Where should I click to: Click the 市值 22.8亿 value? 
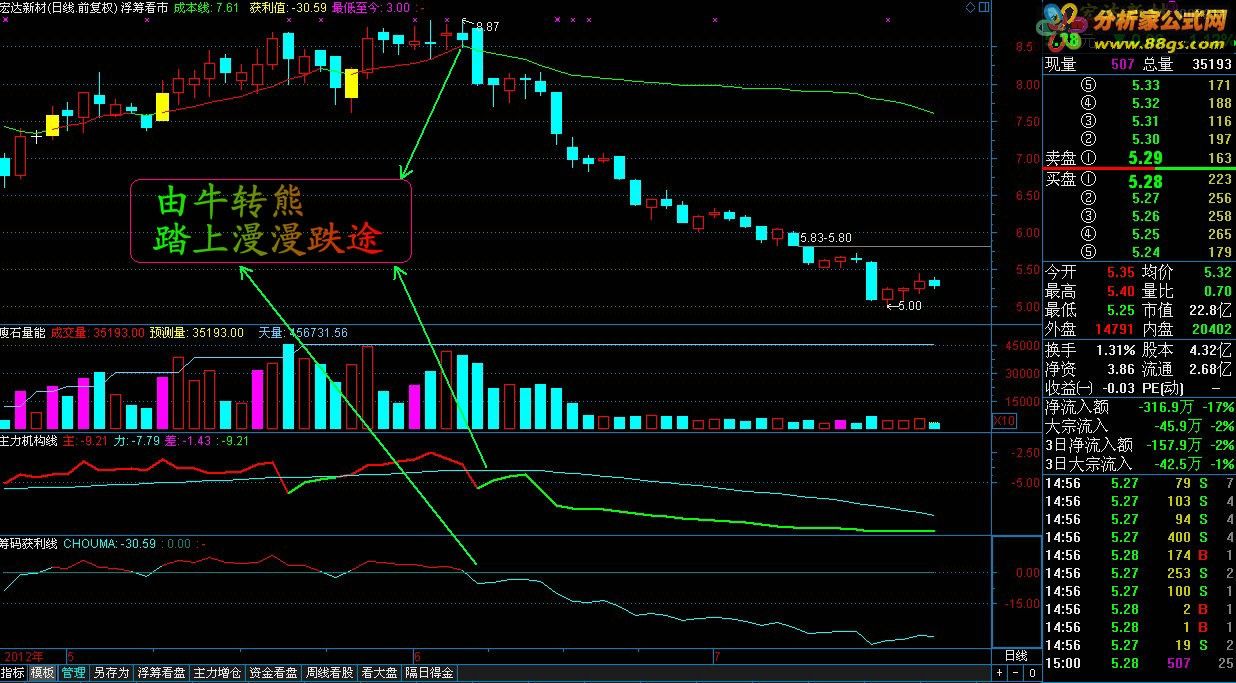pos(1211,310)
